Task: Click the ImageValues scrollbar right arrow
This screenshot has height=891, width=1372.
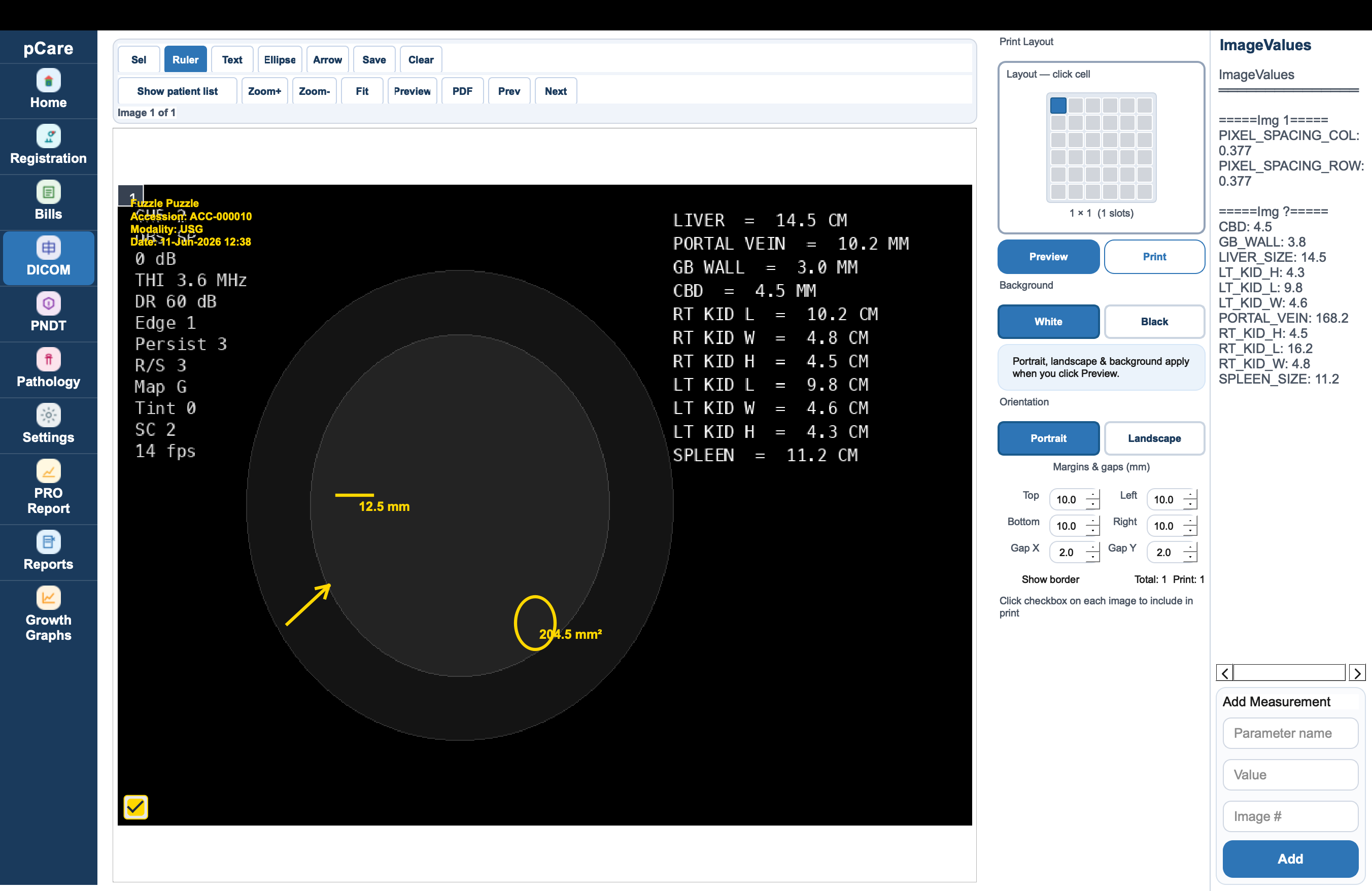Action: [x=1357, y=673]
